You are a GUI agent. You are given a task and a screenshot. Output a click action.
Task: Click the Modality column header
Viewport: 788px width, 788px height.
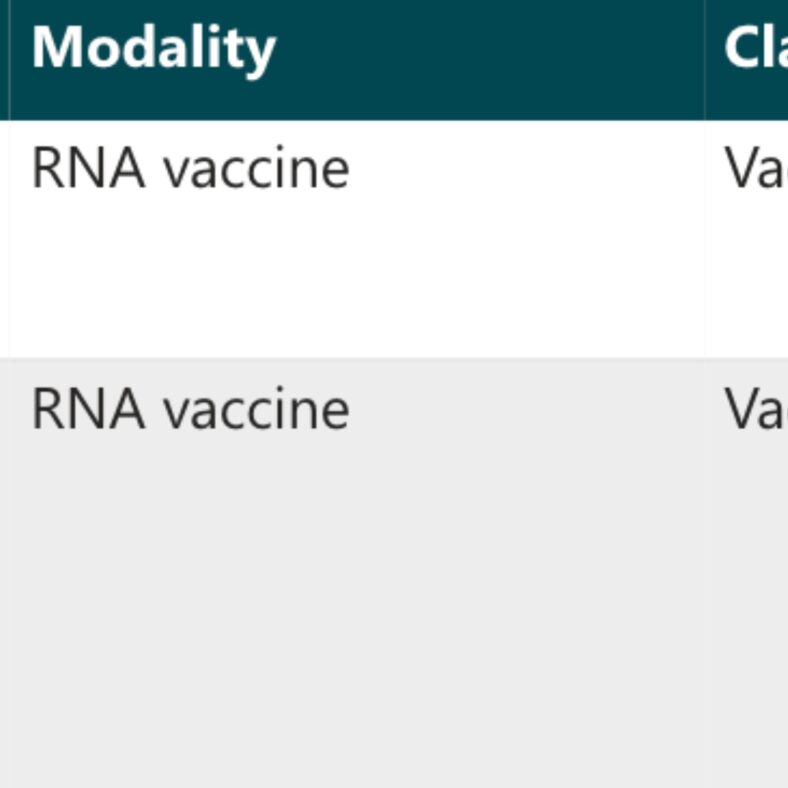(x=153, y=48)
